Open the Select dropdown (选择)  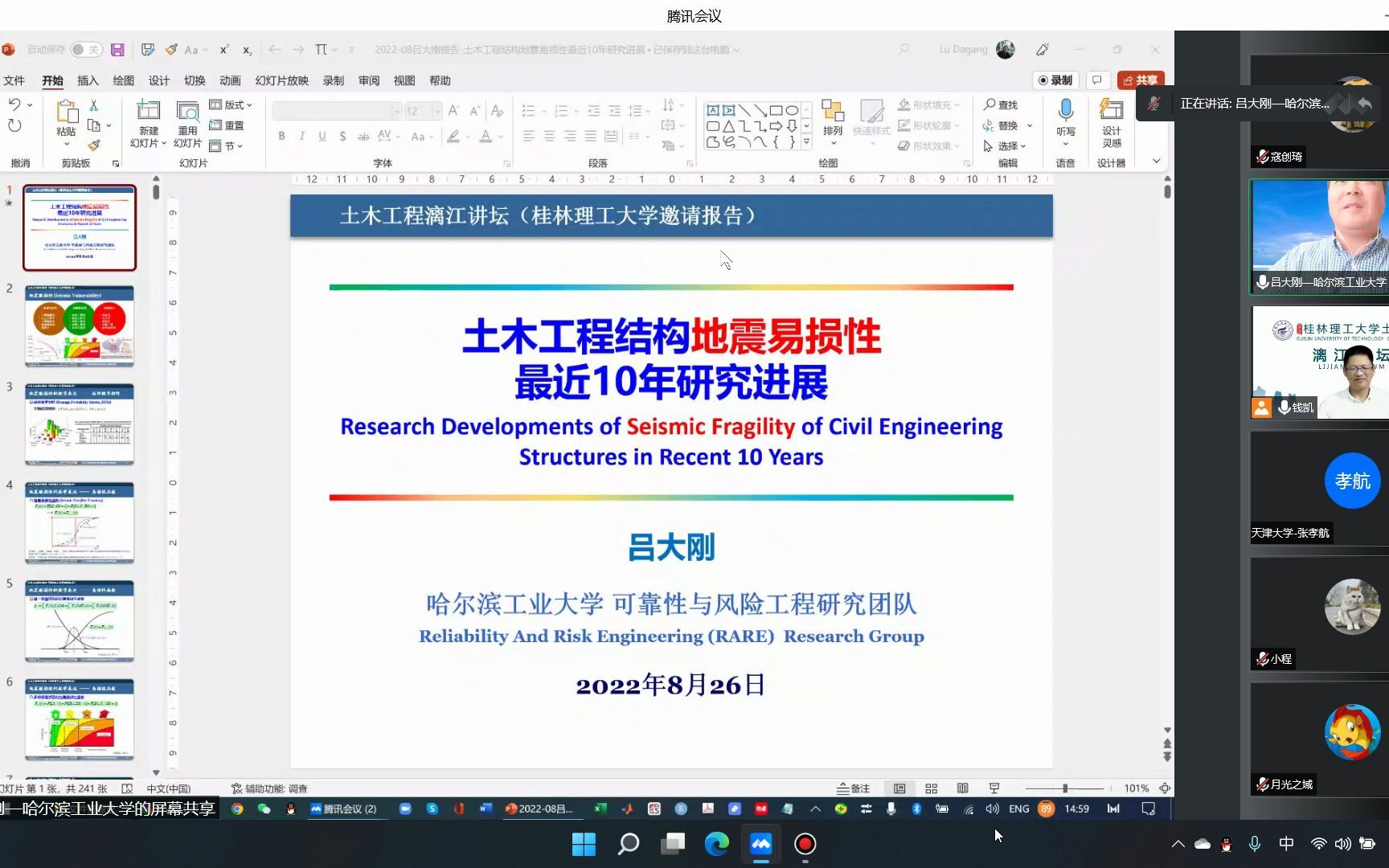coord(1005,145)
